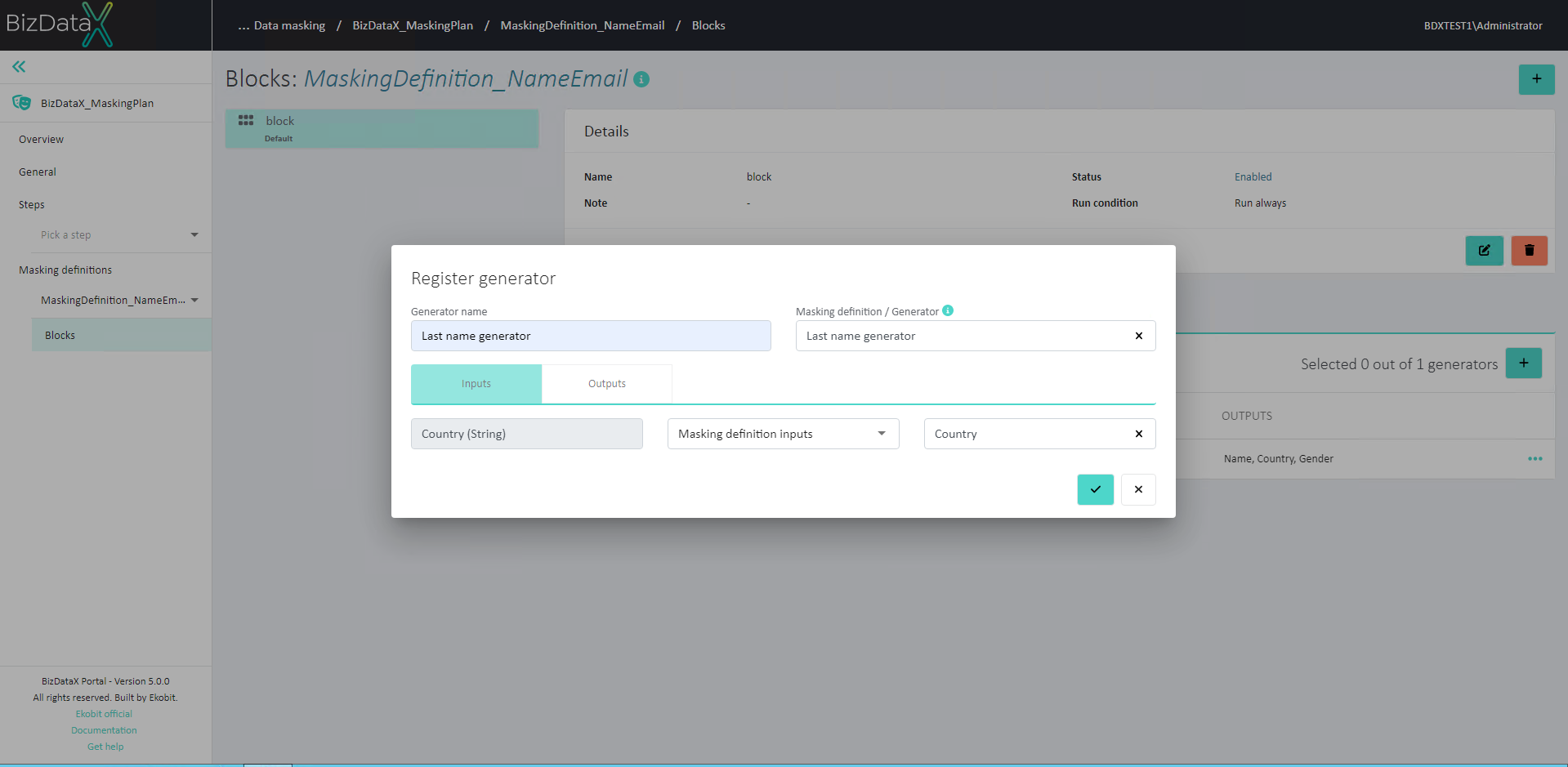Add a generator with the plus button
Screen dimensions: 1568x767
click(x=1524, y=363)
